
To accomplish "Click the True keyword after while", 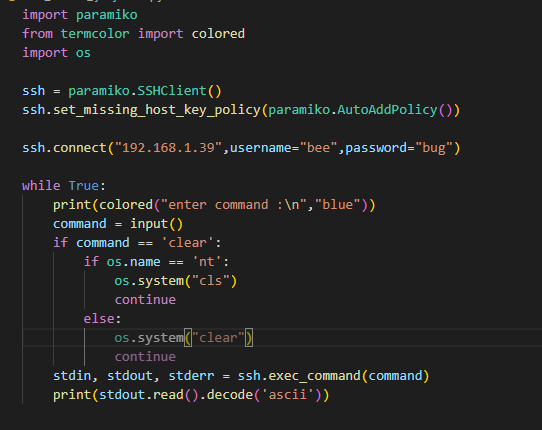I will (x=84, y=186).
